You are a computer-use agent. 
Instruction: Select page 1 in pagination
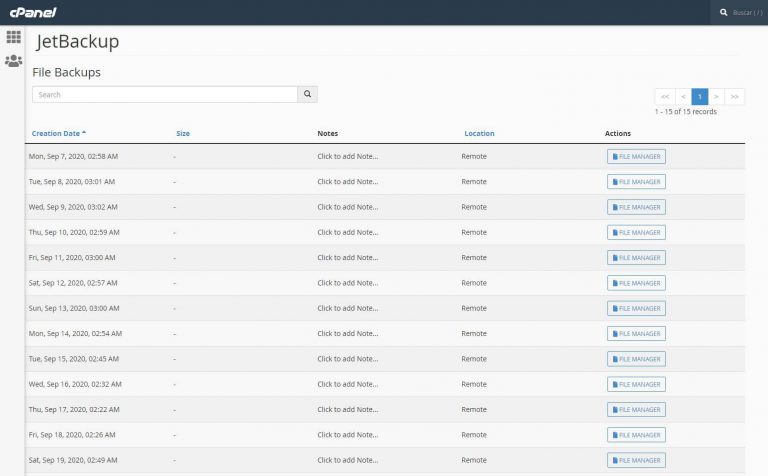pos(700,96)
